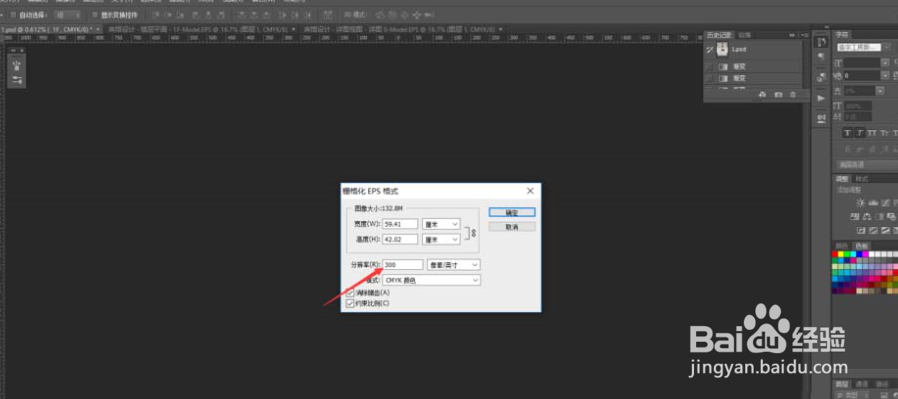The height and width of the screenshot is (399, 898).
Task: Open the 模式 dropdown showing CMYK 颜色
Action: pos(431,280)
